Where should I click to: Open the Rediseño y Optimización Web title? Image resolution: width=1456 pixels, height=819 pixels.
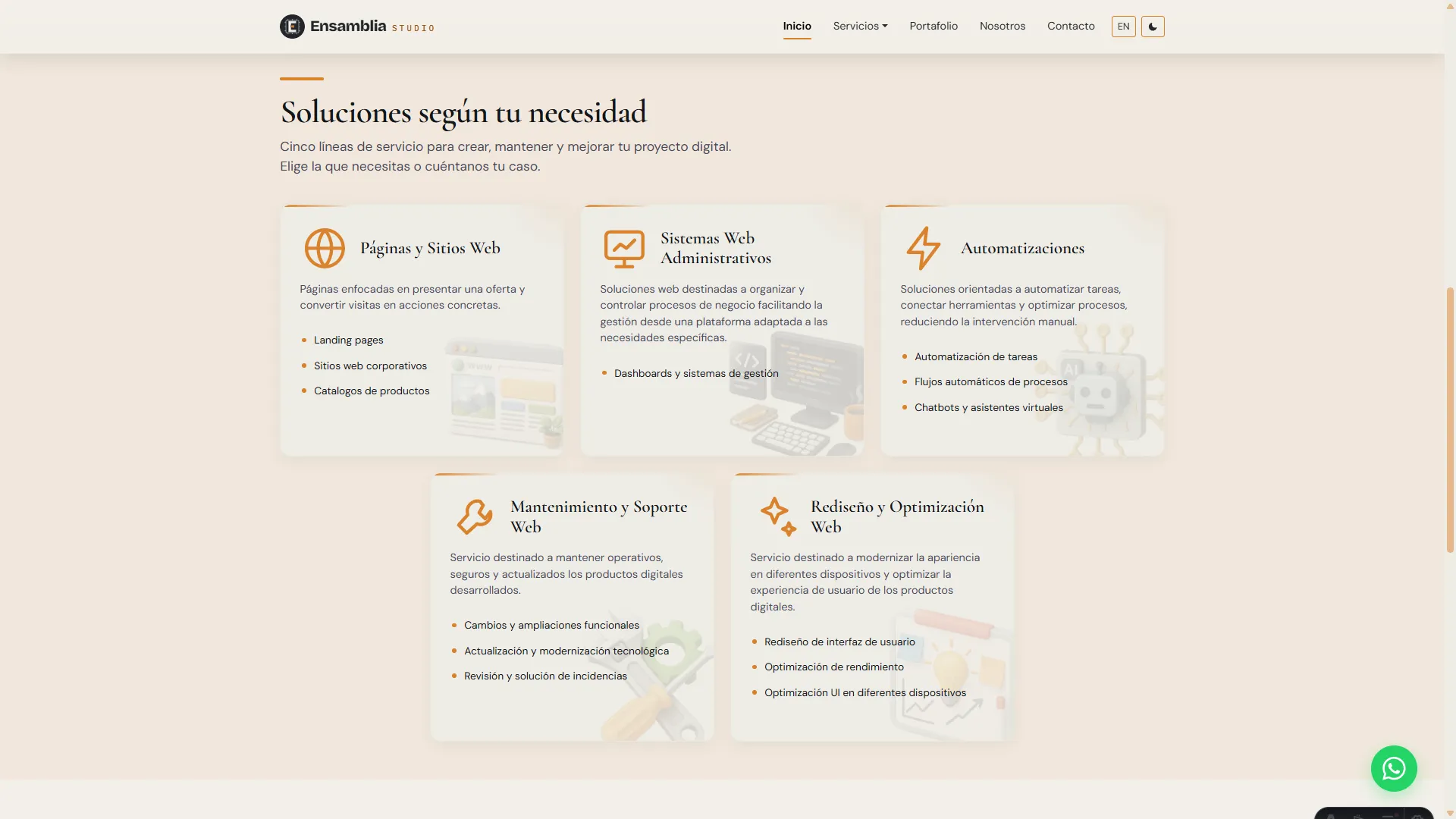(x=897, y=516)
